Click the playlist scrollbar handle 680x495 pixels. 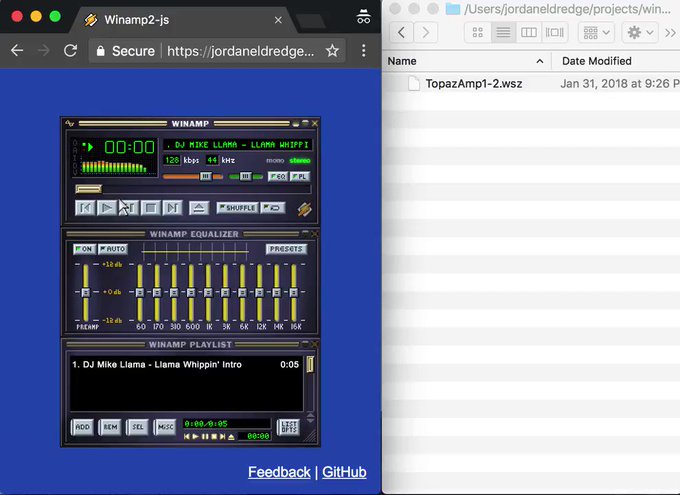[310, 364]
